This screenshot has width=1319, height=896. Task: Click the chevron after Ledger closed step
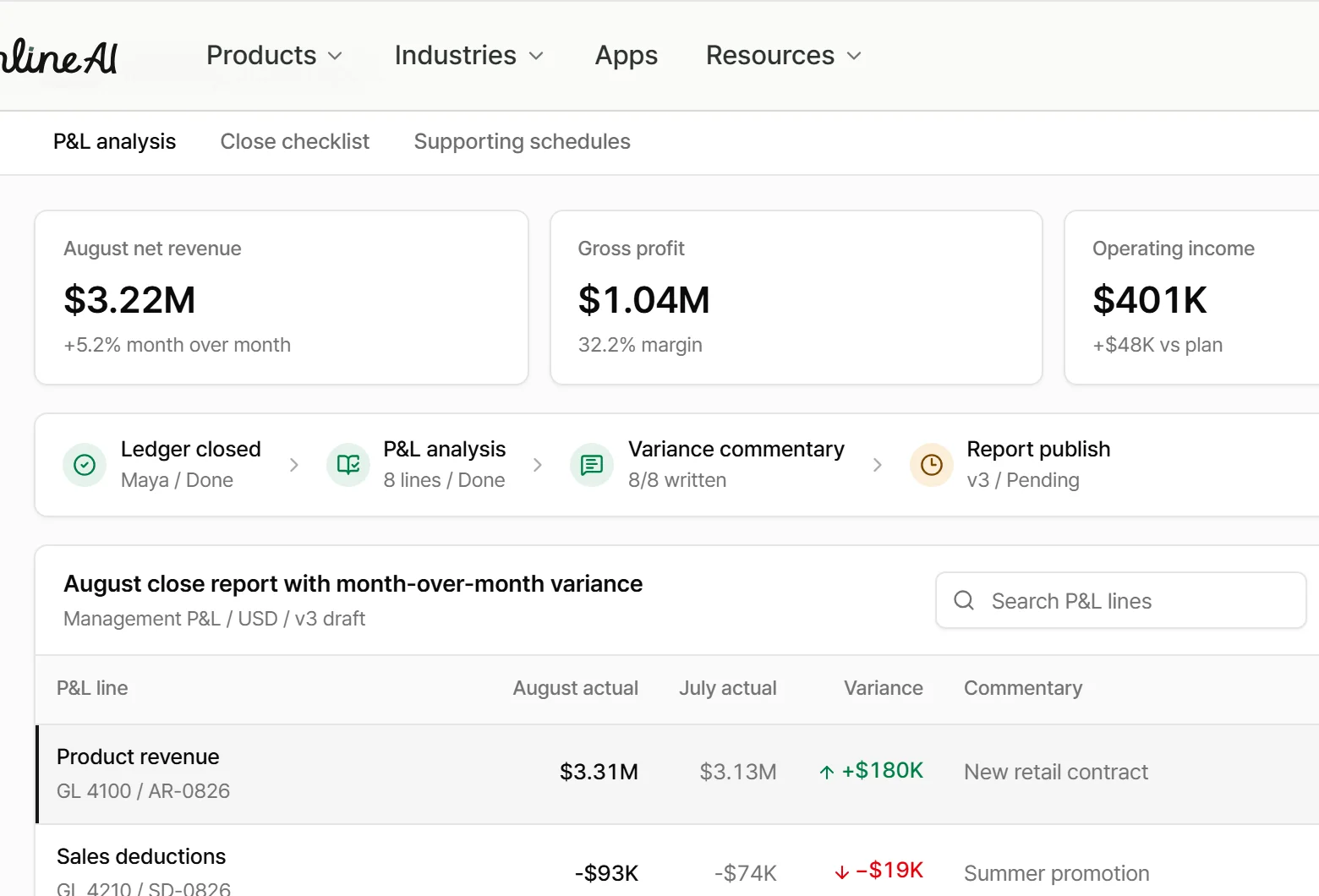point(294,465)
